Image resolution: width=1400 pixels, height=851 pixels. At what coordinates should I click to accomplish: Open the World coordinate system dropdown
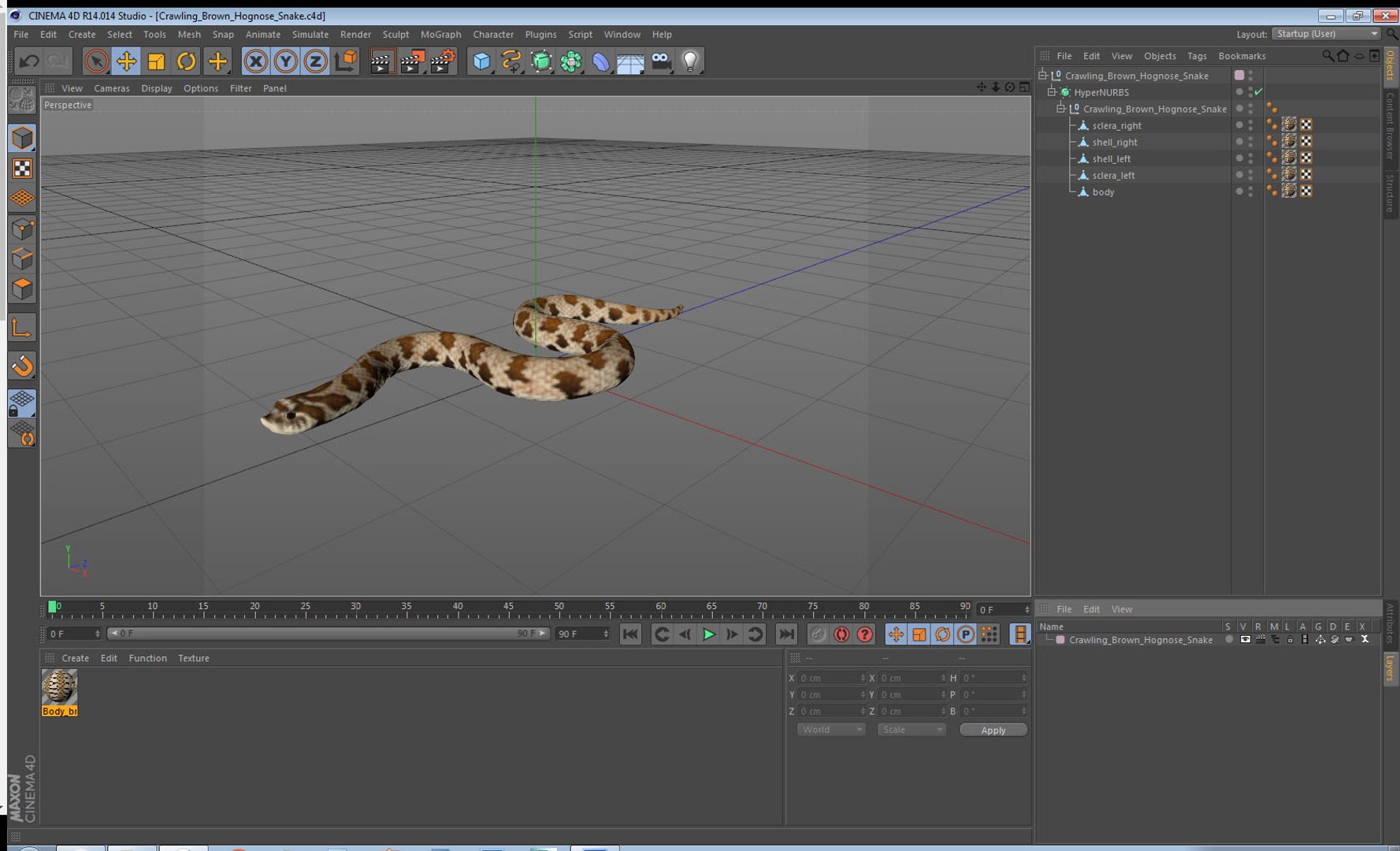click(830, 730)
